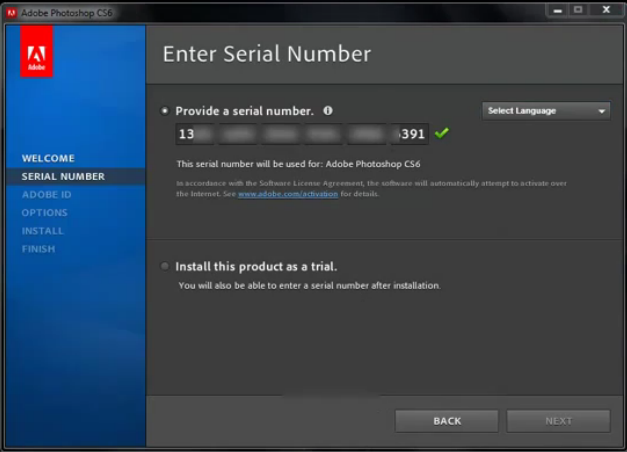
Task: Click the text 'This serial number will be used for: Adobe Photoshop CS6'
Action: click(x=298, y=164)
